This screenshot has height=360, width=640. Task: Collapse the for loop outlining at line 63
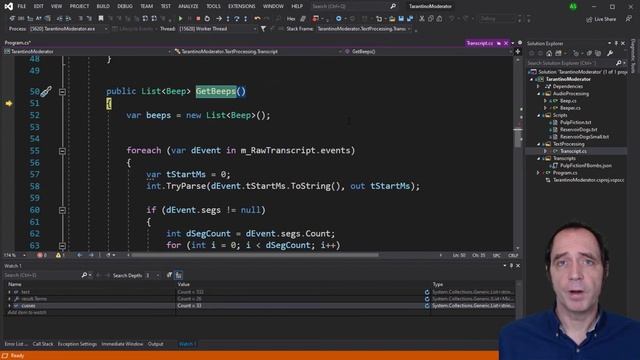62,246
